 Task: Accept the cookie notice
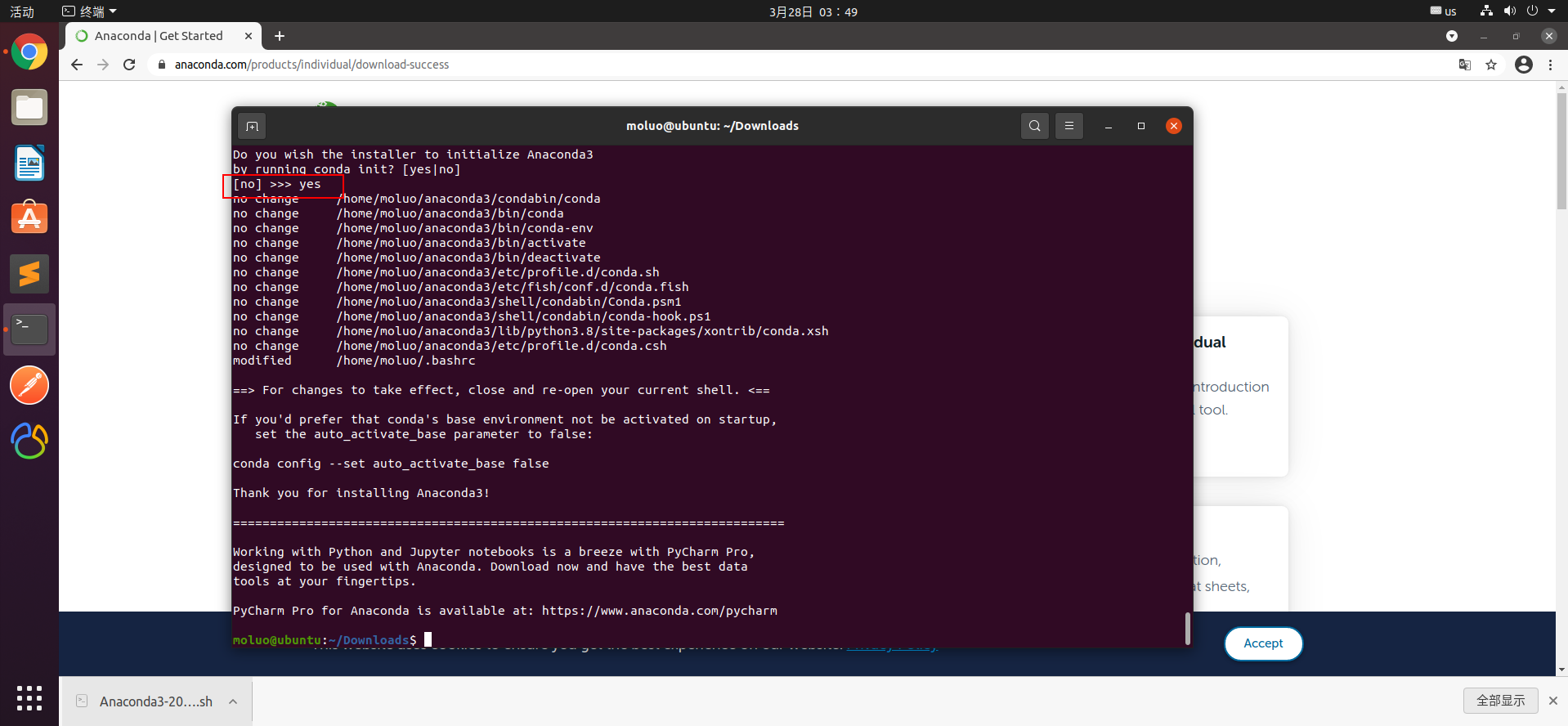pyautogui.click(x=1263, y=643)
